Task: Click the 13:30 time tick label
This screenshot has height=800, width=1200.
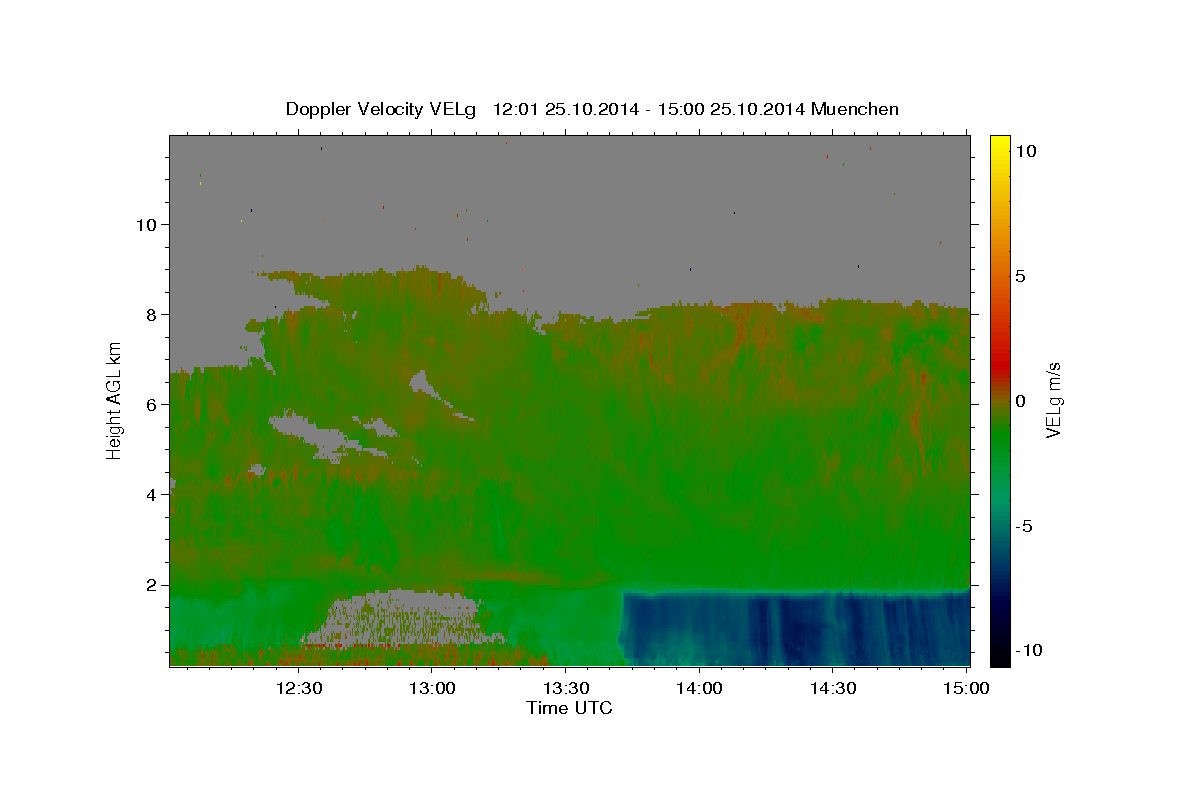Action: pyautogui.click(x=566, y=688)
